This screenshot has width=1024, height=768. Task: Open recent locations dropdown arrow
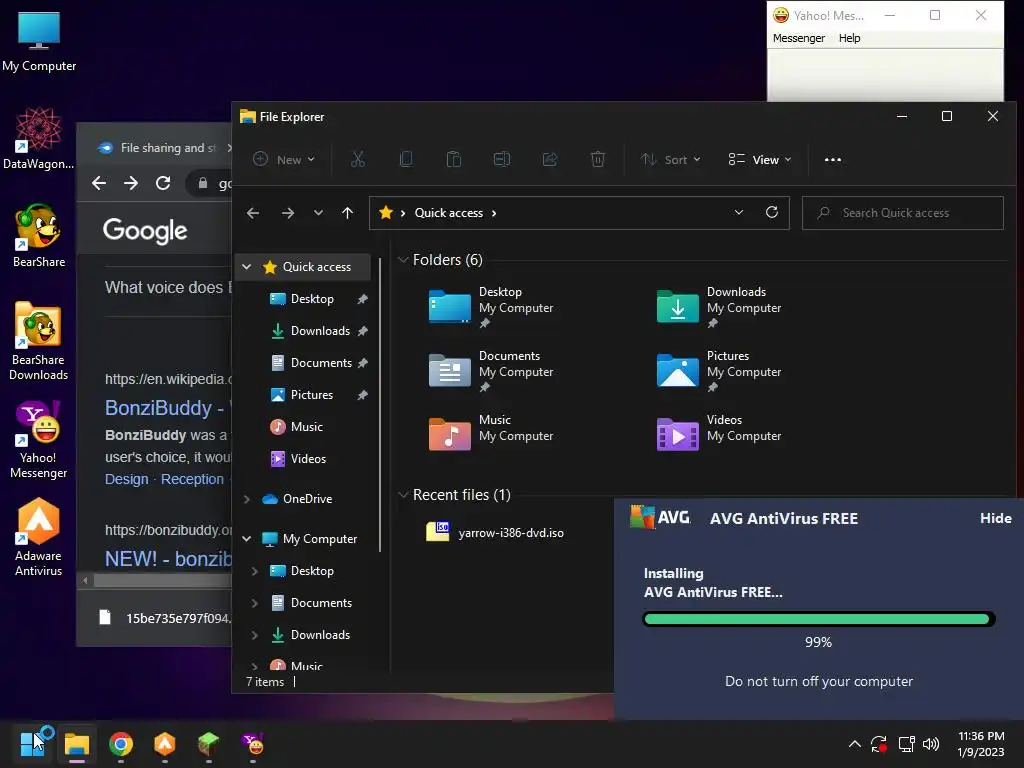(318, 213)
